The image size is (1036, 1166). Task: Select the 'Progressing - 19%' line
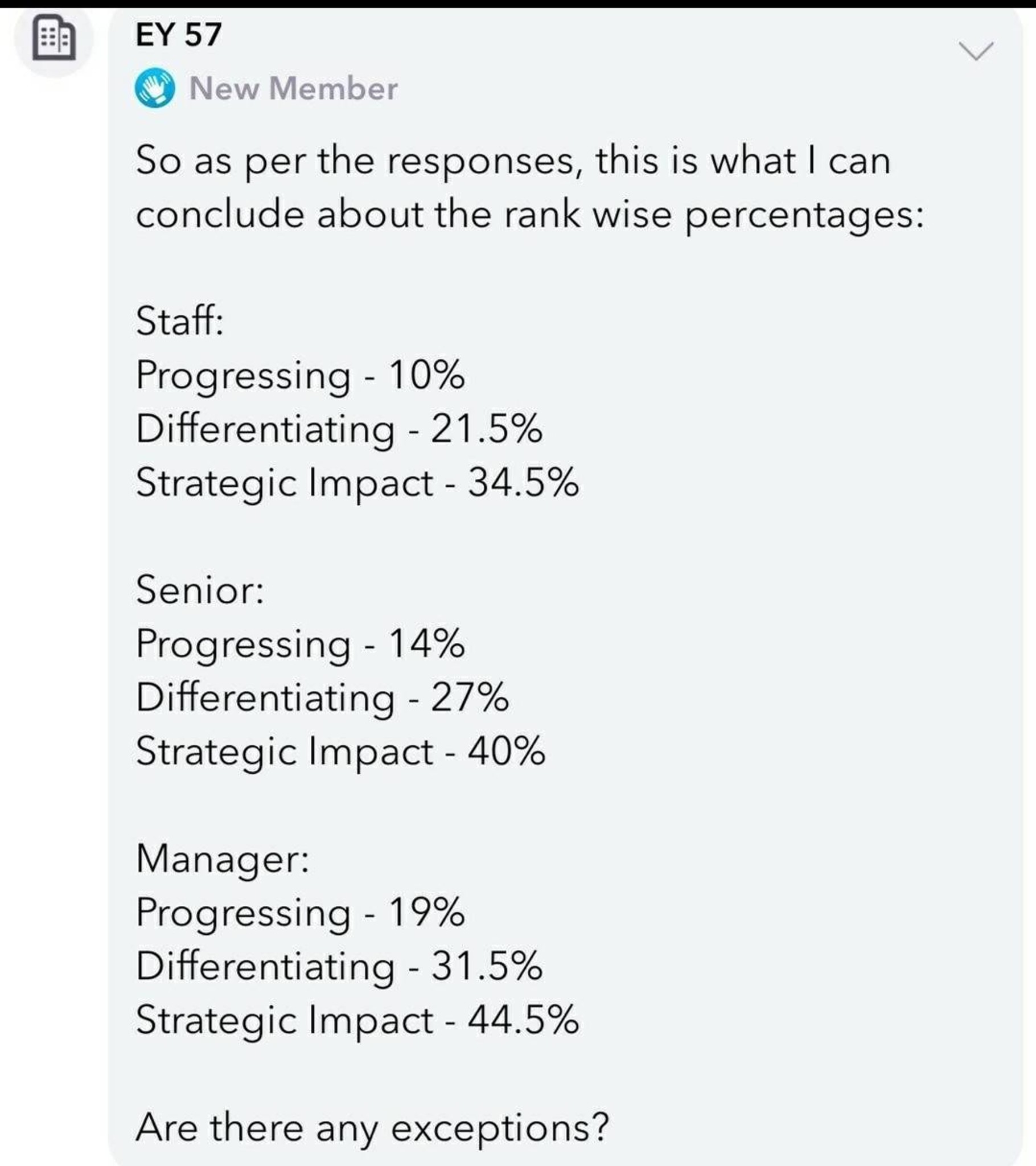coord(301,913)
